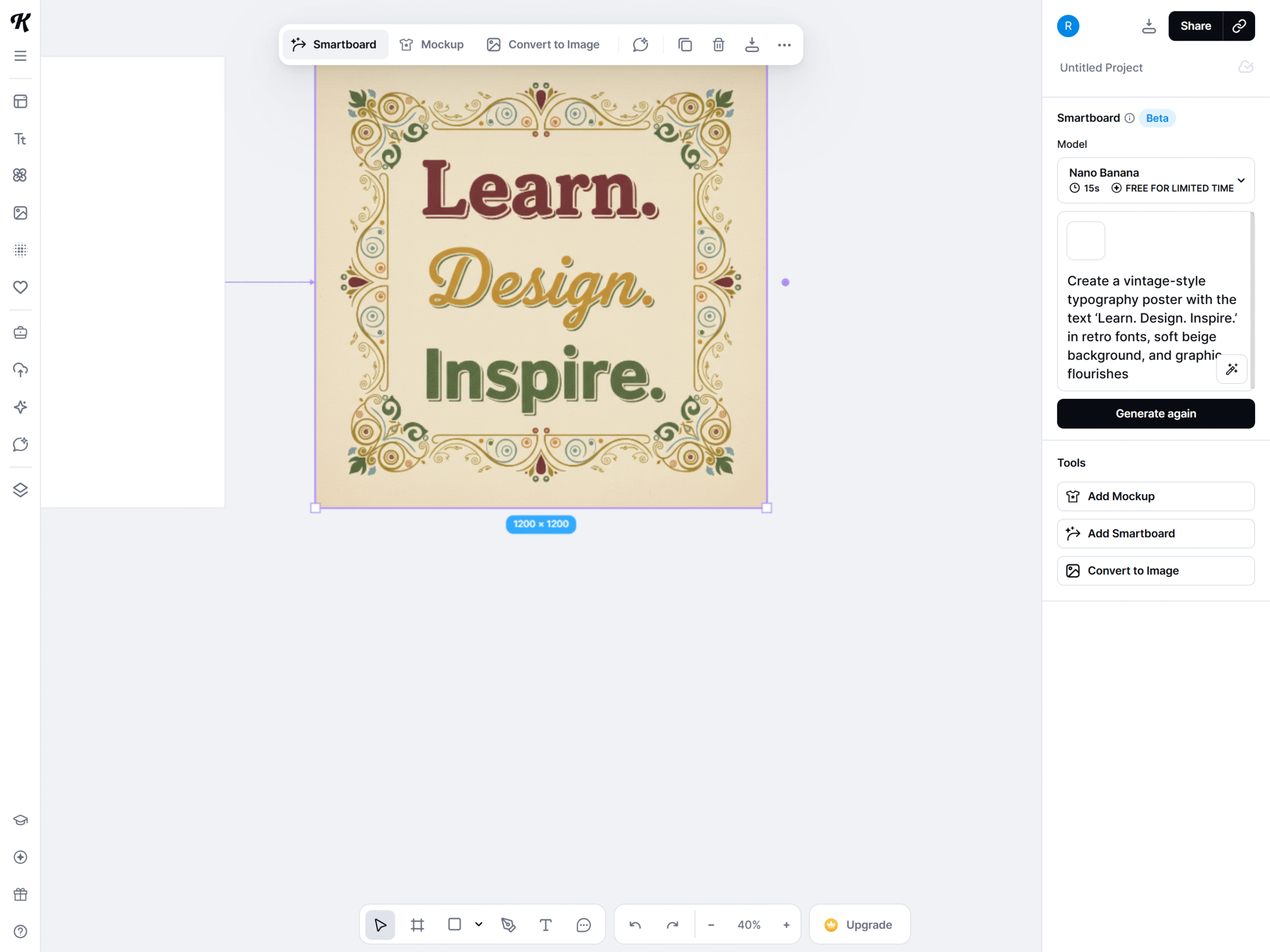The width and height of the screenshot is (1270, 952).
Task: Click the Smartboard info icon
Action: tap(1129, 118)
